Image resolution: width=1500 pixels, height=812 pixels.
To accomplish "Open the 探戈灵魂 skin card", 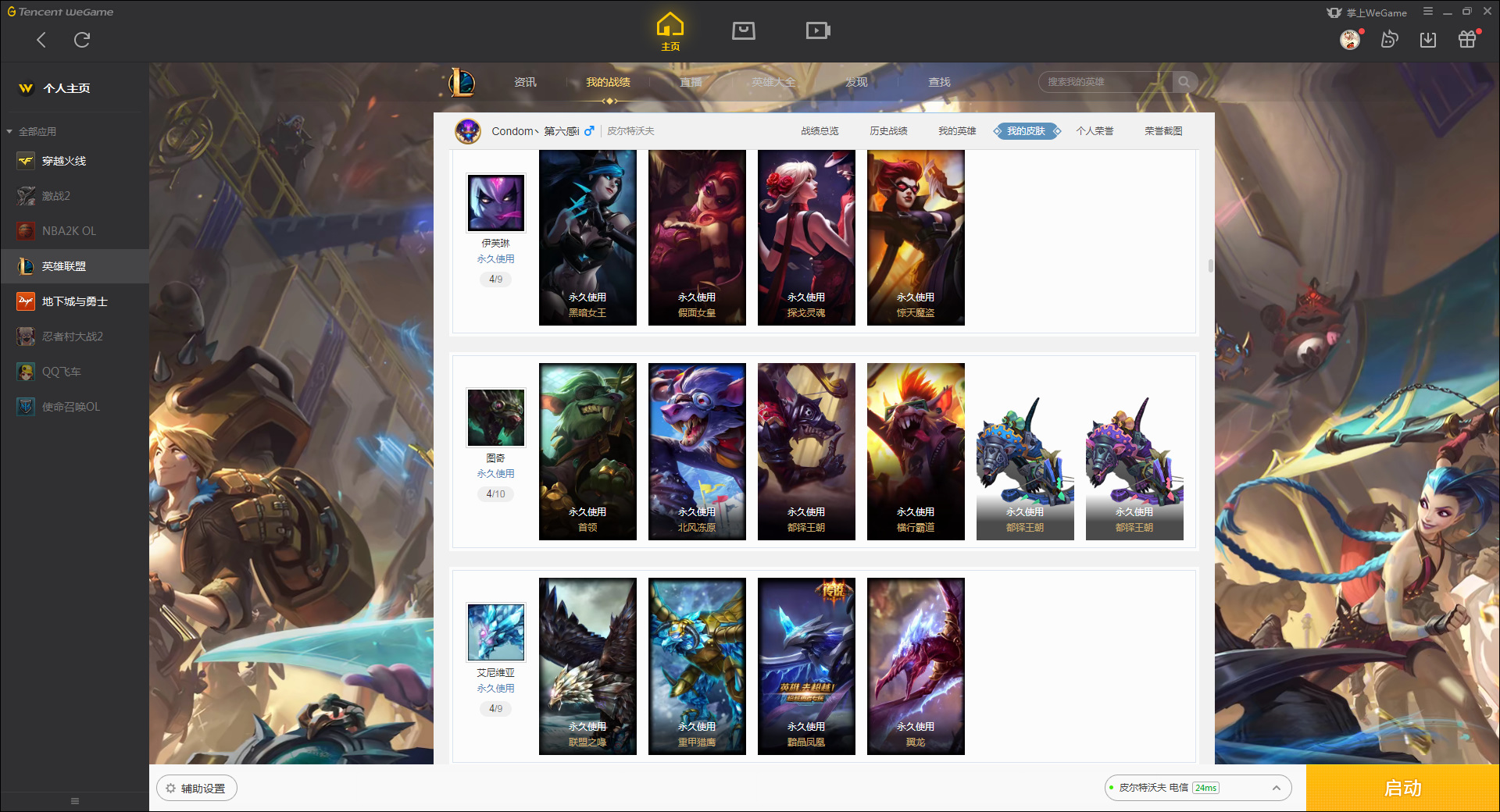I will point(806,237).
